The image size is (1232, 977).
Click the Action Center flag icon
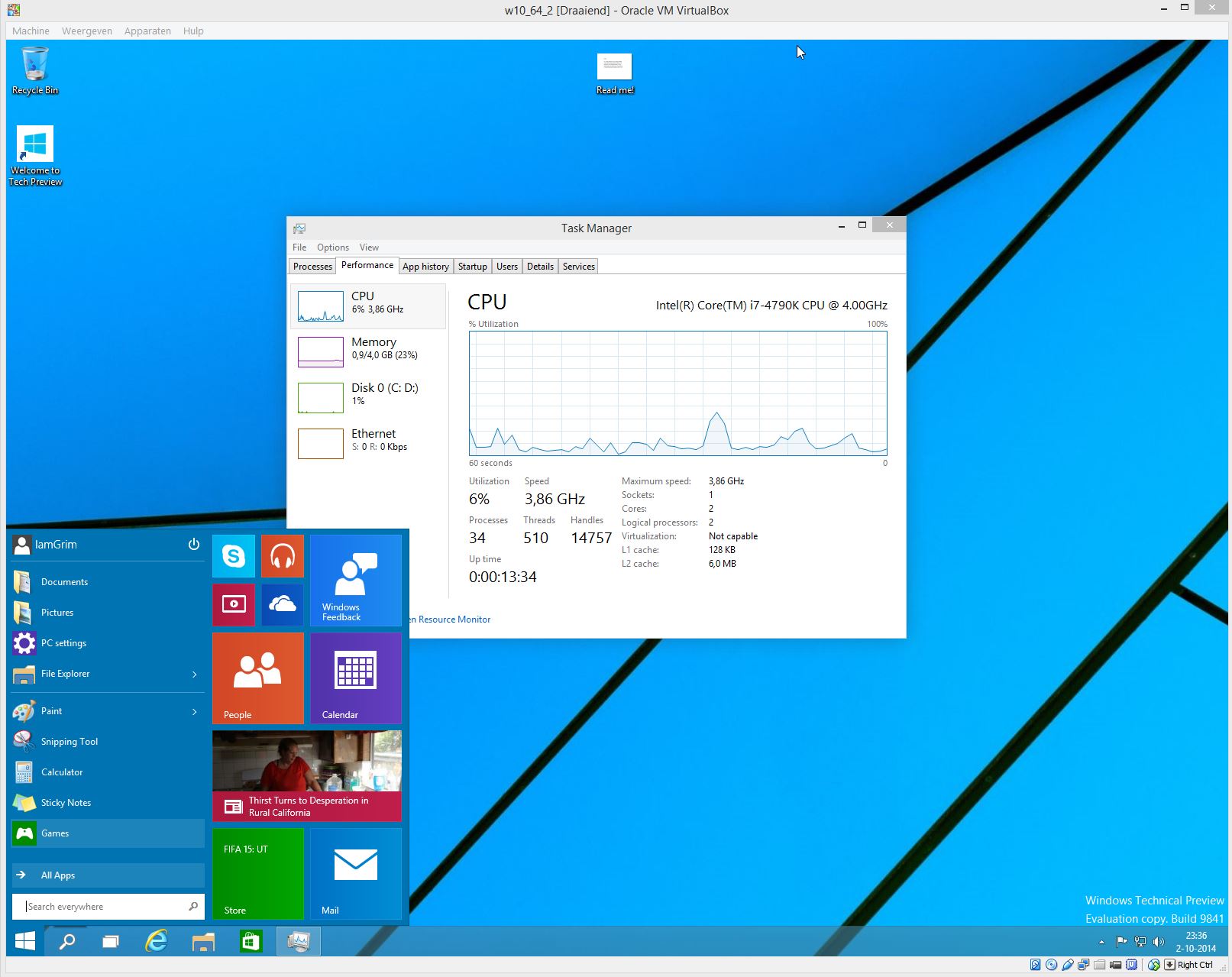pyautogui.click(x=1121, y=942)
